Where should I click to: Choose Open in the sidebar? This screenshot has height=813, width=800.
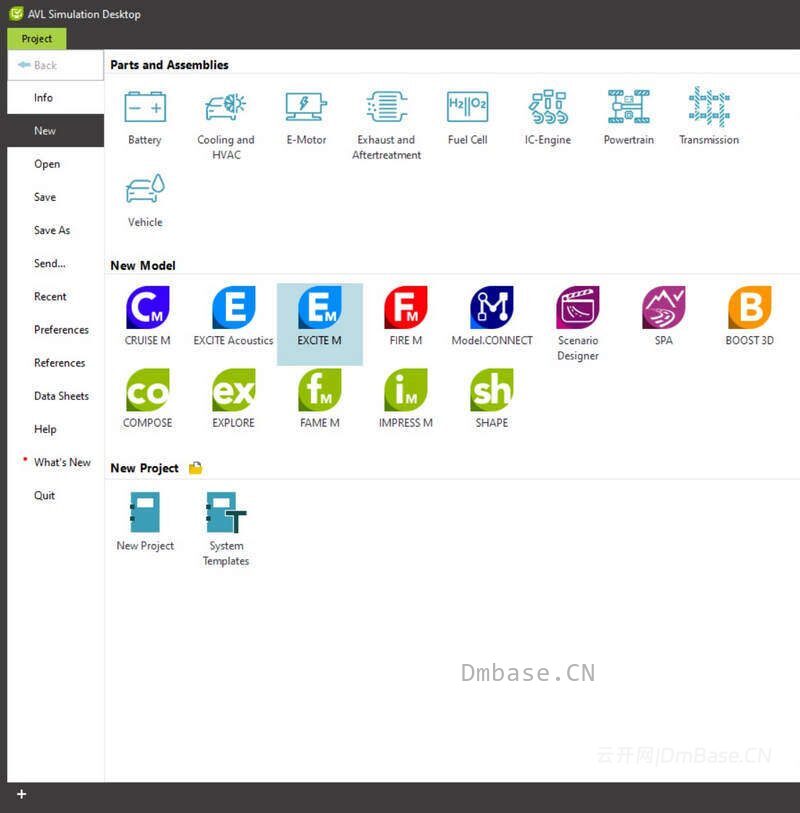click(x=55, y=164)
